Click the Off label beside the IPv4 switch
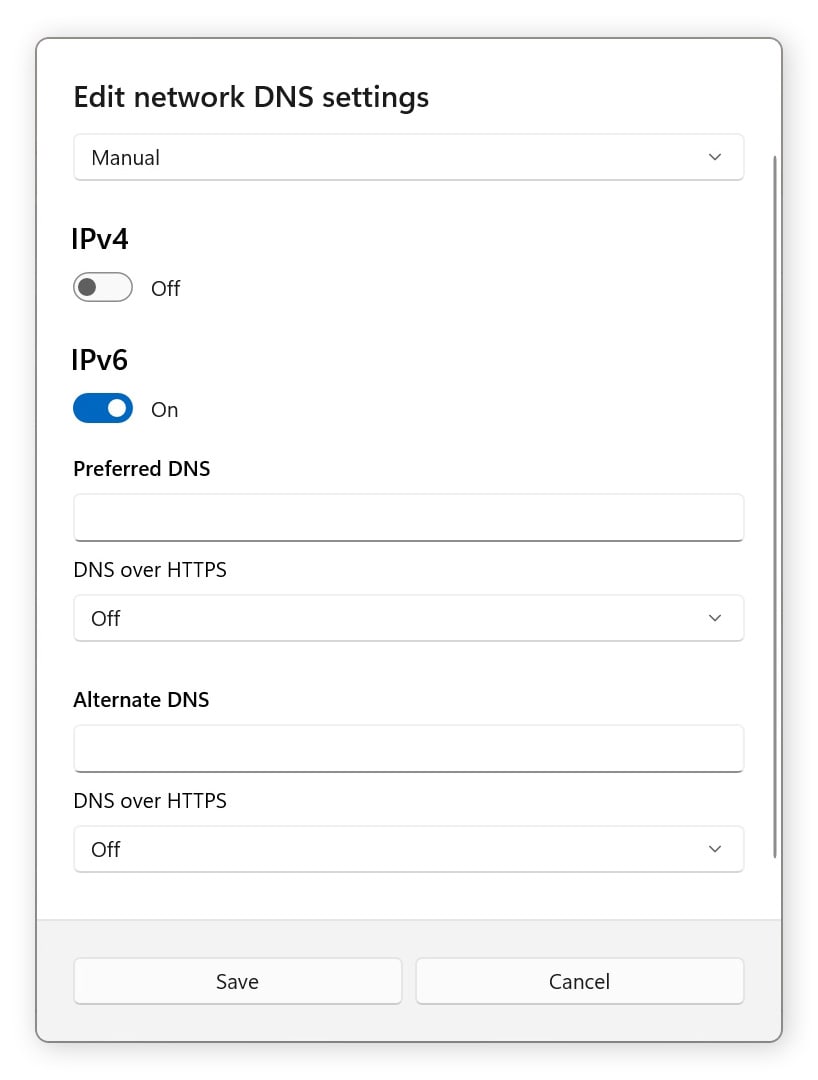The height and width of the screenshot is (1080, 818). point(165,289)
